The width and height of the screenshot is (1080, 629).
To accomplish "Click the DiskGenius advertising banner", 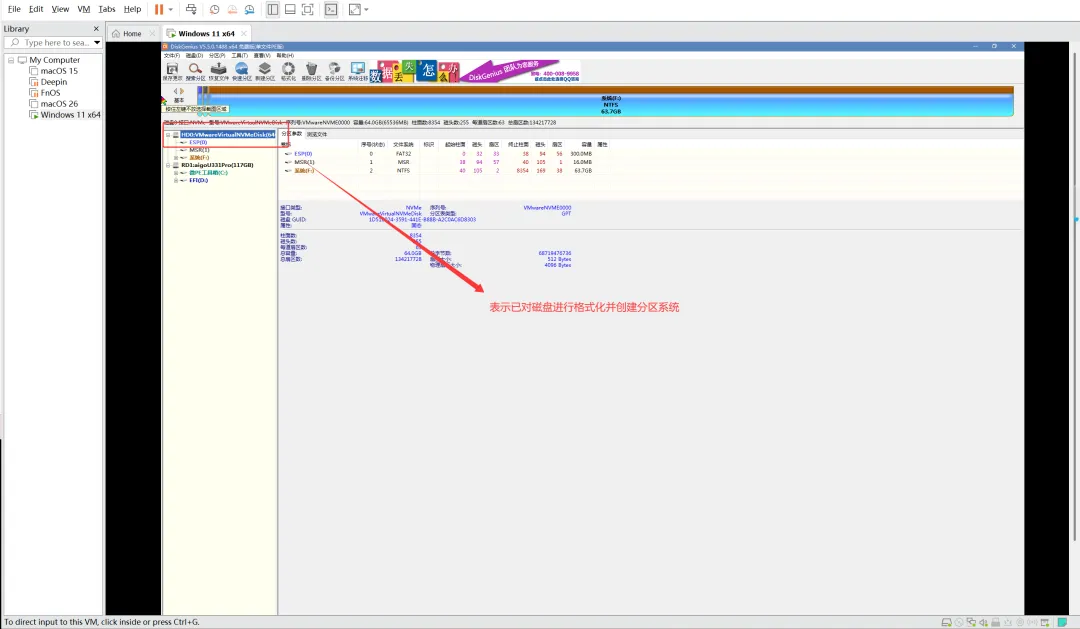I will pyautogui.click(x=475, y=71).
